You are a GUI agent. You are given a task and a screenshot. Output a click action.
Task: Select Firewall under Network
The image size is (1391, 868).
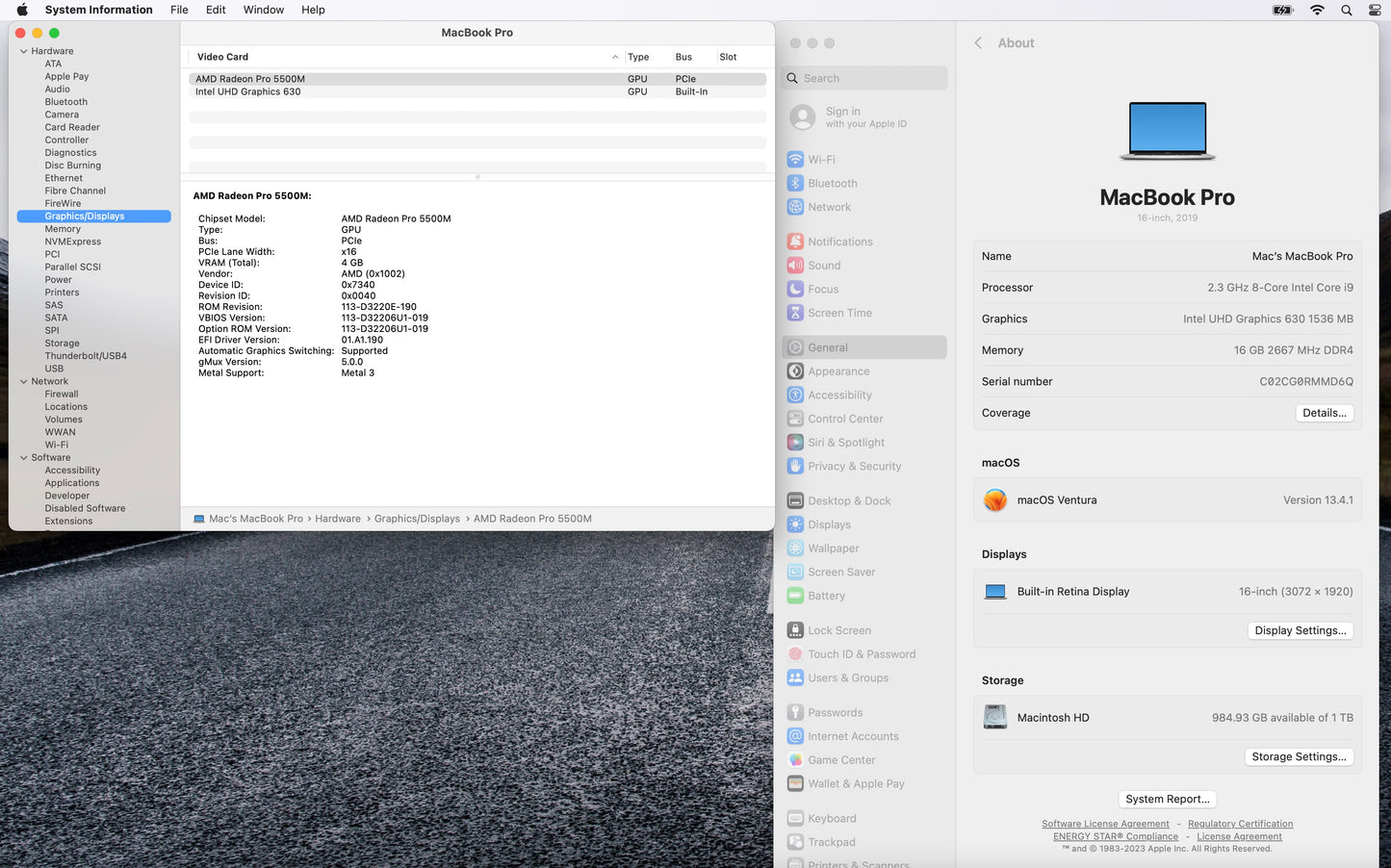click(x=62, y=395)
